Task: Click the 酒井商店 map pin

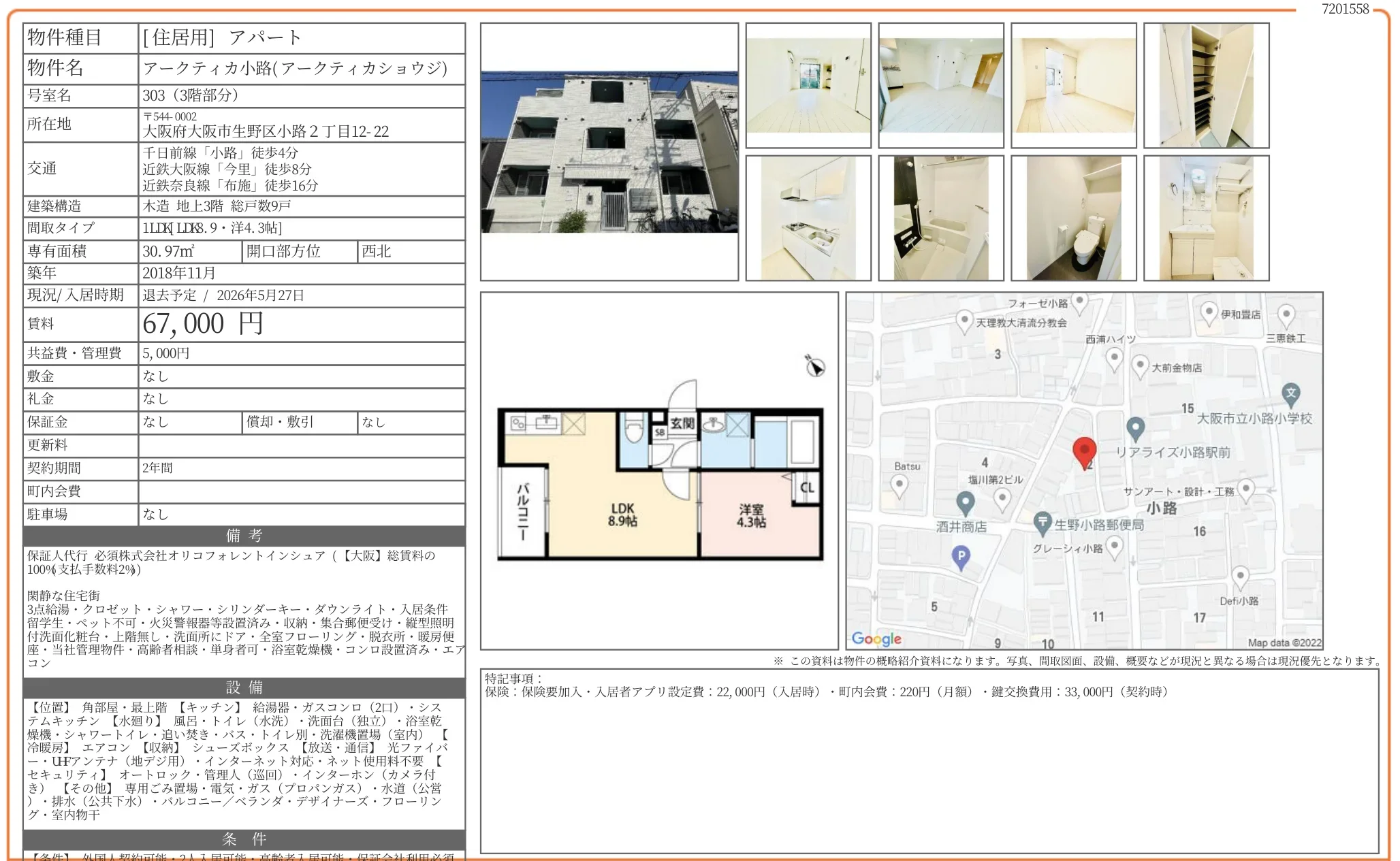Action: 965,504
